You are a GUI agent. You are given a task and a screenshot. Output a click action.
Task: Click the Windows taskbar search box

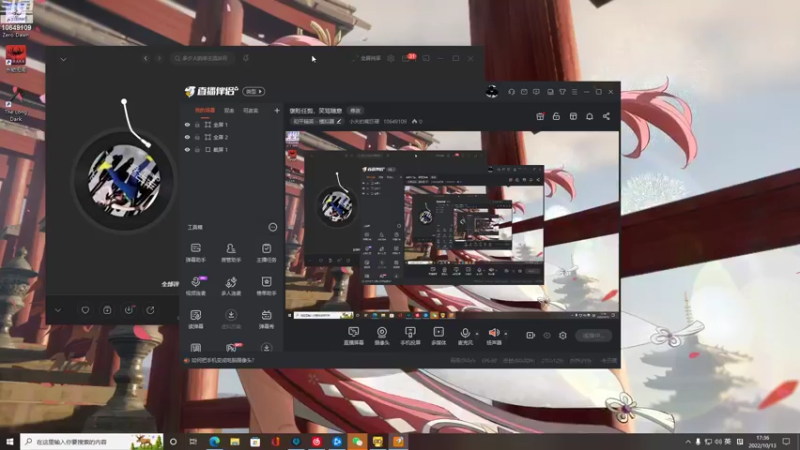click(x=92, y=441)
